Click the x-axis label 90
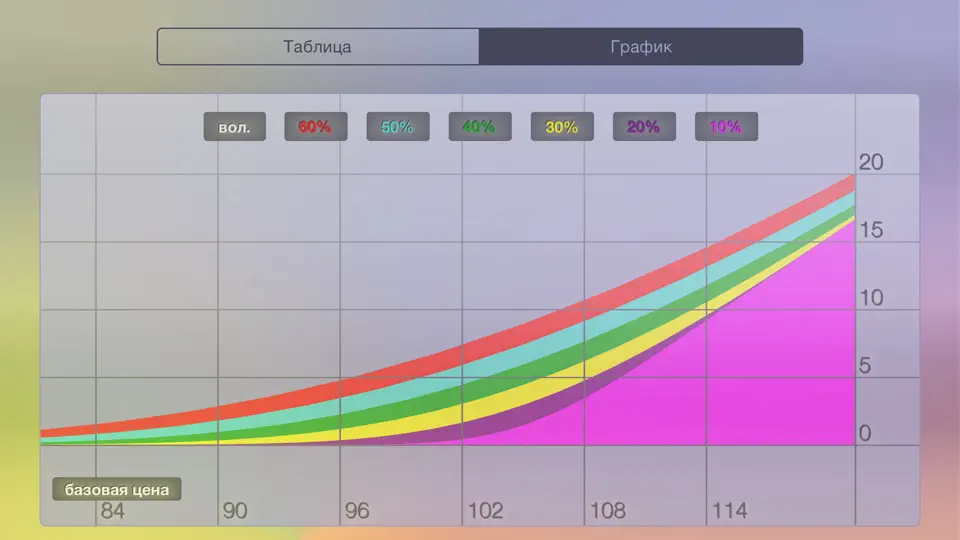960x540 pixels. pos(235,511)
